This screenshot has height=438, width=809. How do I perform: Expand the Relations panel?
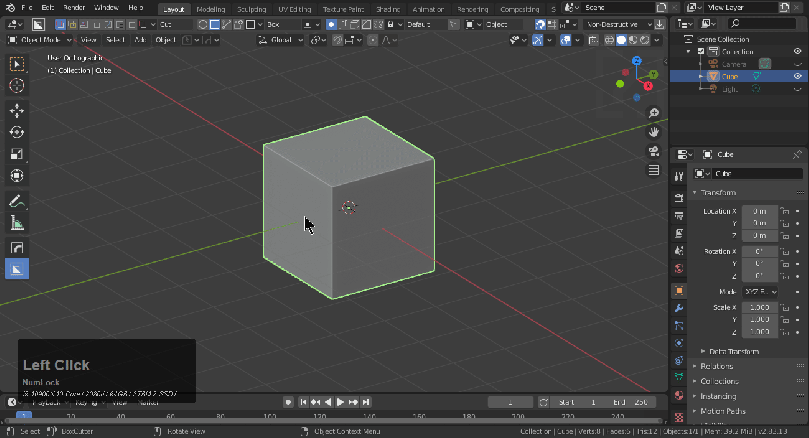[718, 366]
